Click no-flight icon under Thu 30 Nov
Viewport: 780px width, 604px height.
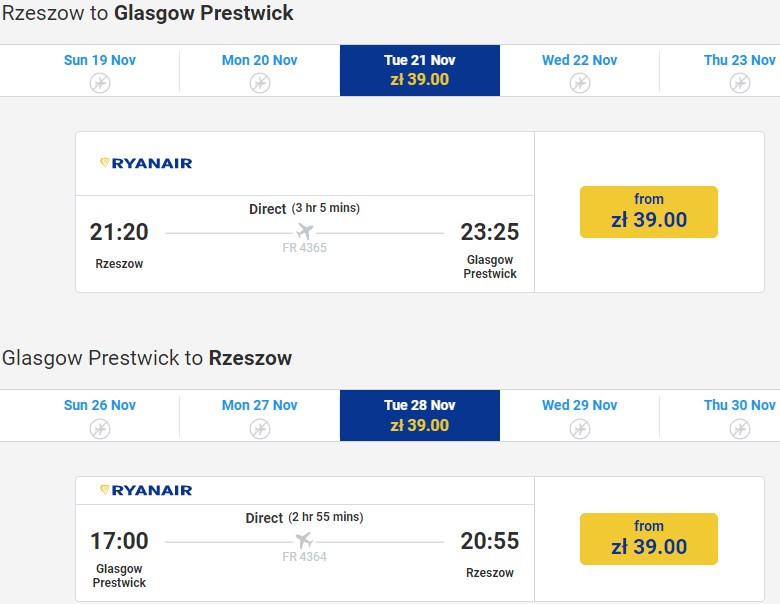click(740, 428)
